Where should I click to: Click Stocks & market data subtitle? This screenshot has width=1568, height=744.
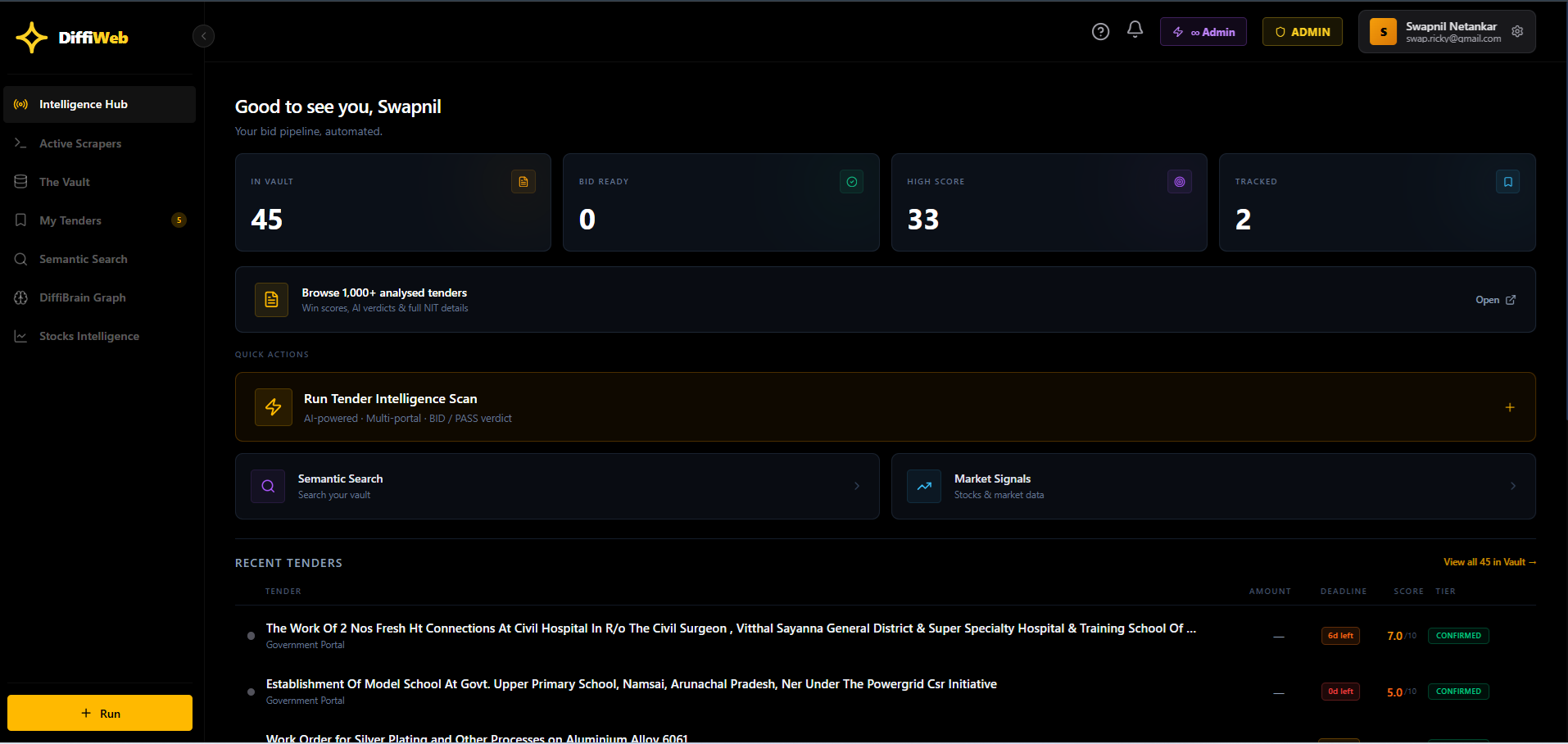[999, 495]
